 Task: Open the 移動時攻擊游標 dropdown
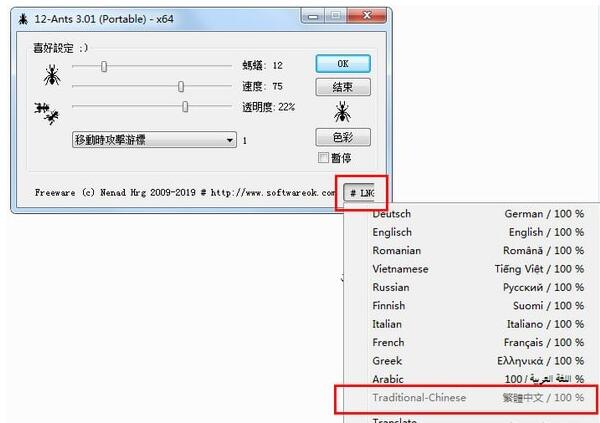pyautogui.click(x=154, y=140)
